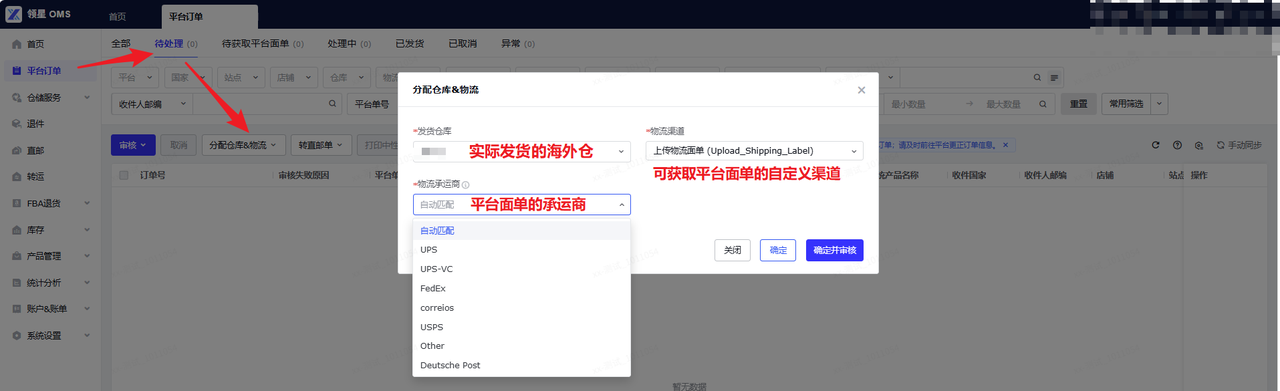Select the 待获取平台面单 status tab
Image resolution: width=1280 pixels, height=391 pixels.
pyautogui.click(x=263, y=44)
